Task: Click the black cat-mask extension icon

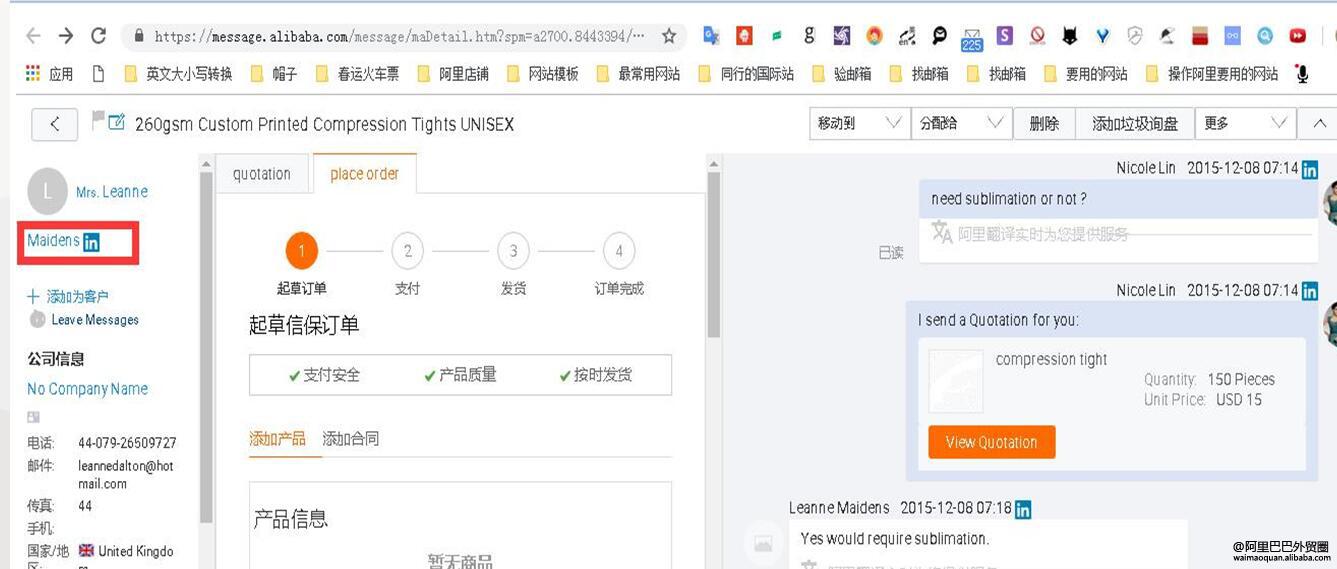Action: coord(1069,36)
